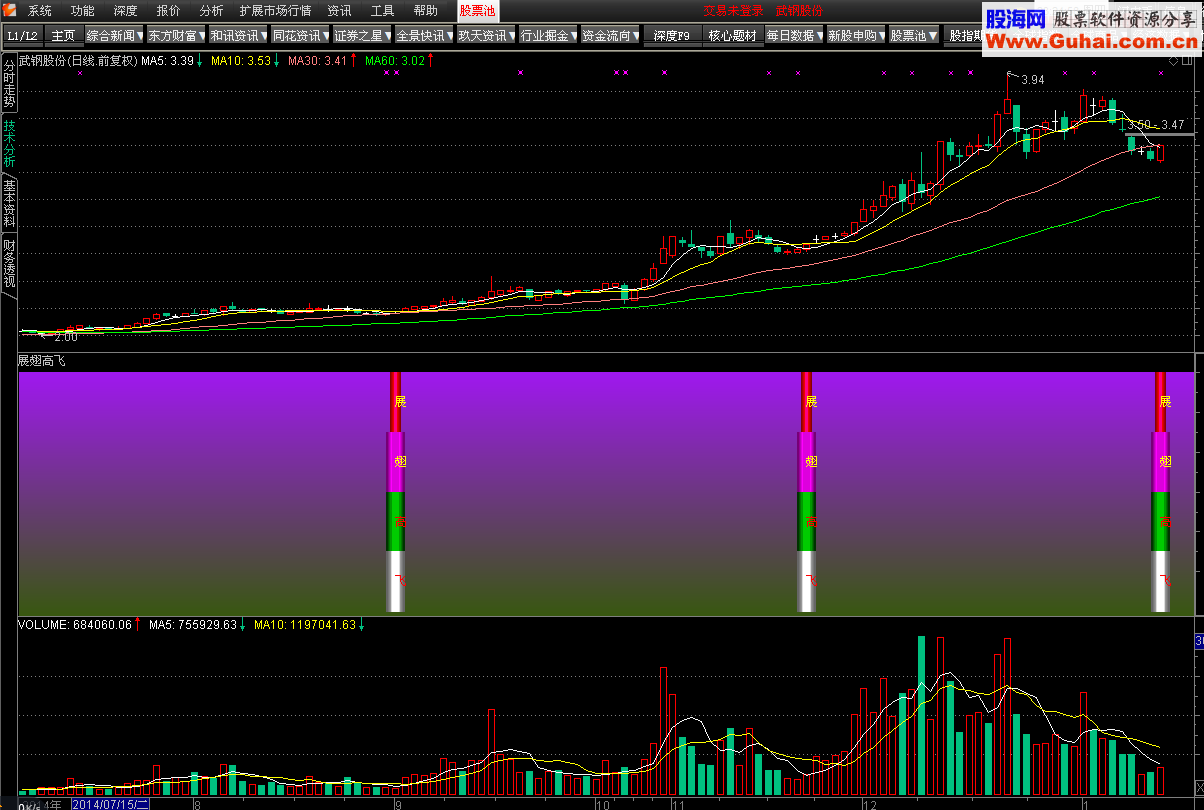The height and width of the screenshot is (810, 1204).
Task: Expand the 同花资讯 dropdown
Action: 300,35
